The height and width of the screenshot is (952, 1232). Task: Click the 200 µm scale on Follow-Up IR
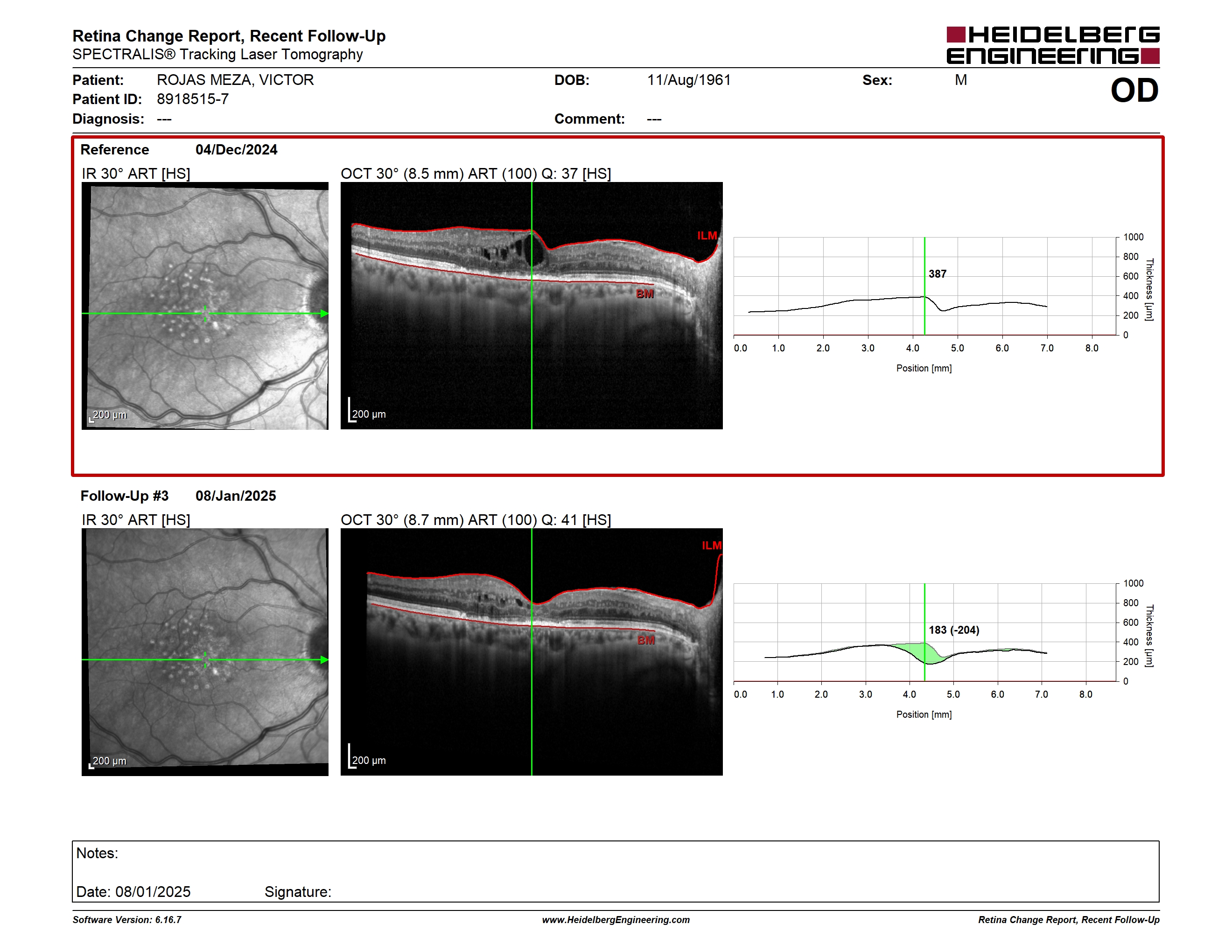tap(108, 762)
